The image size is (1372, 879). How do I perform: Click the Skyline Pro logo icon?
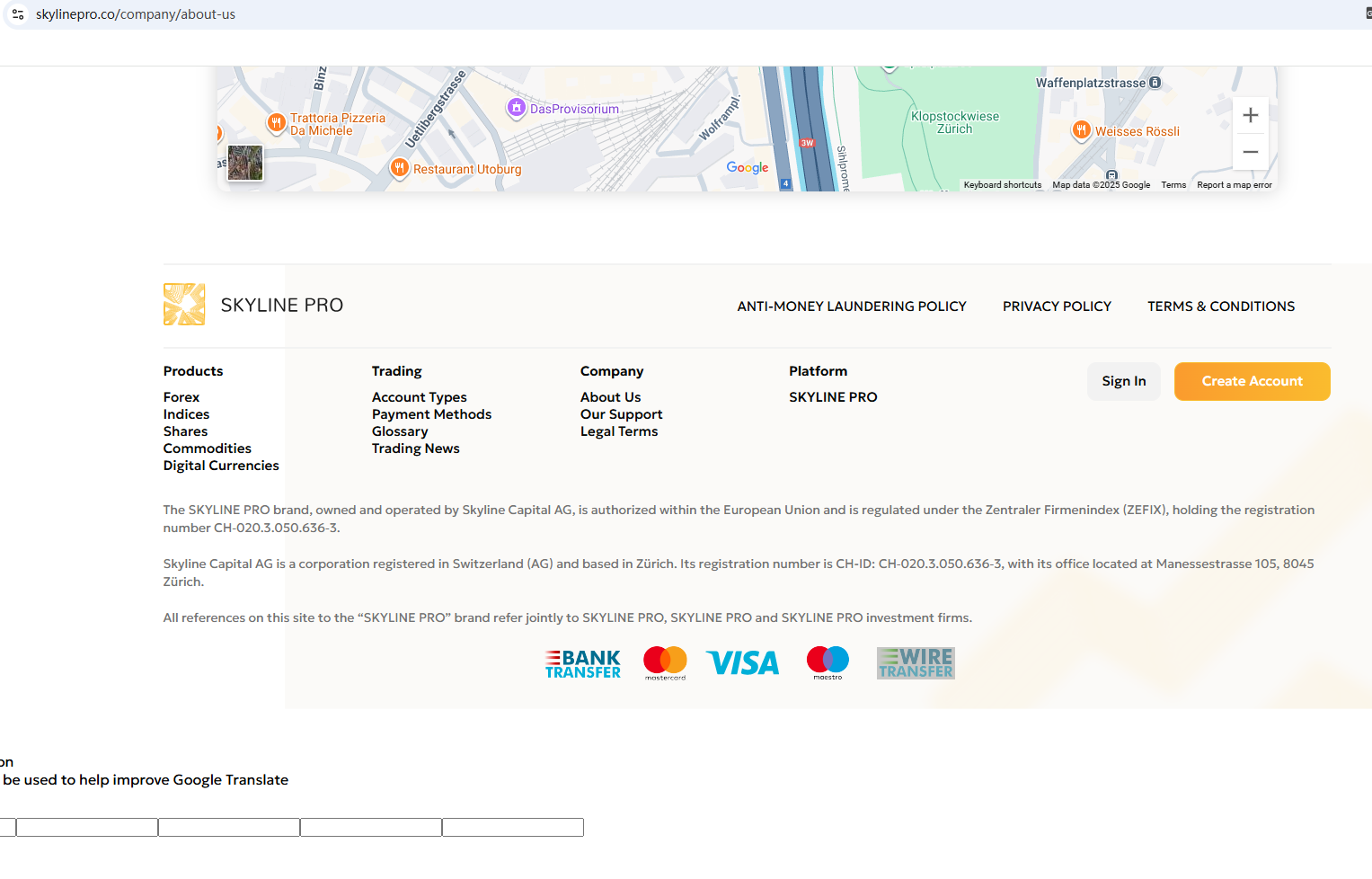pos(184,305)
